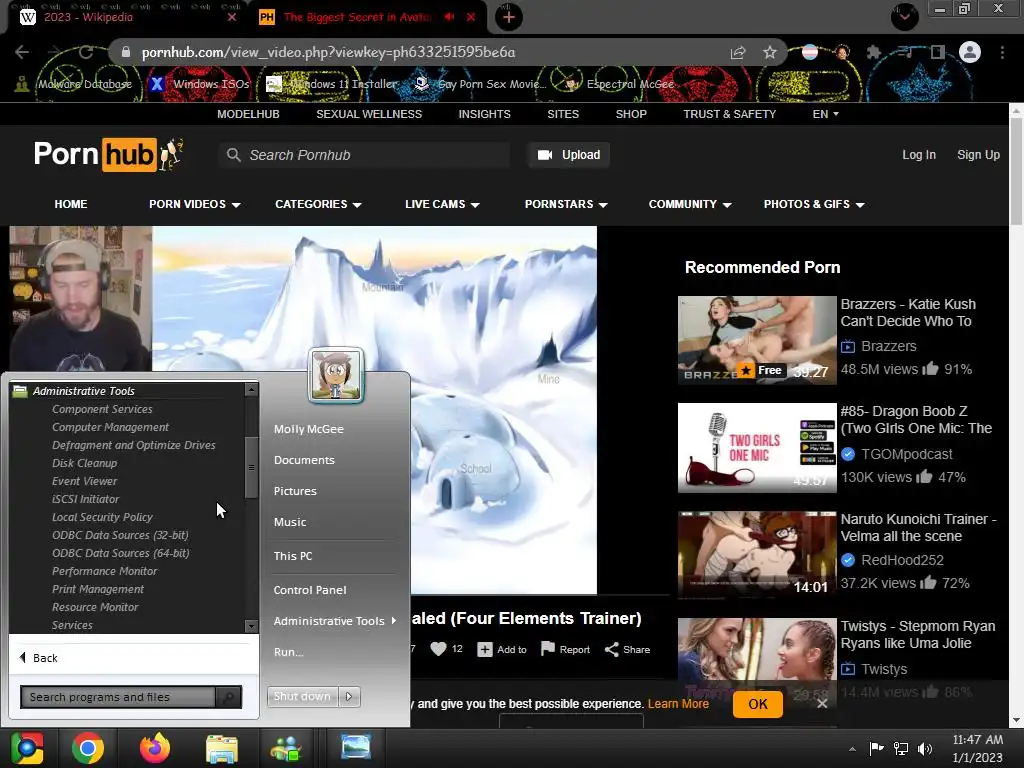Image resolution: width=1024 pixels, height=768 pixels.
Task: Open the Malware Database bookmark
Action: (73, 84)
